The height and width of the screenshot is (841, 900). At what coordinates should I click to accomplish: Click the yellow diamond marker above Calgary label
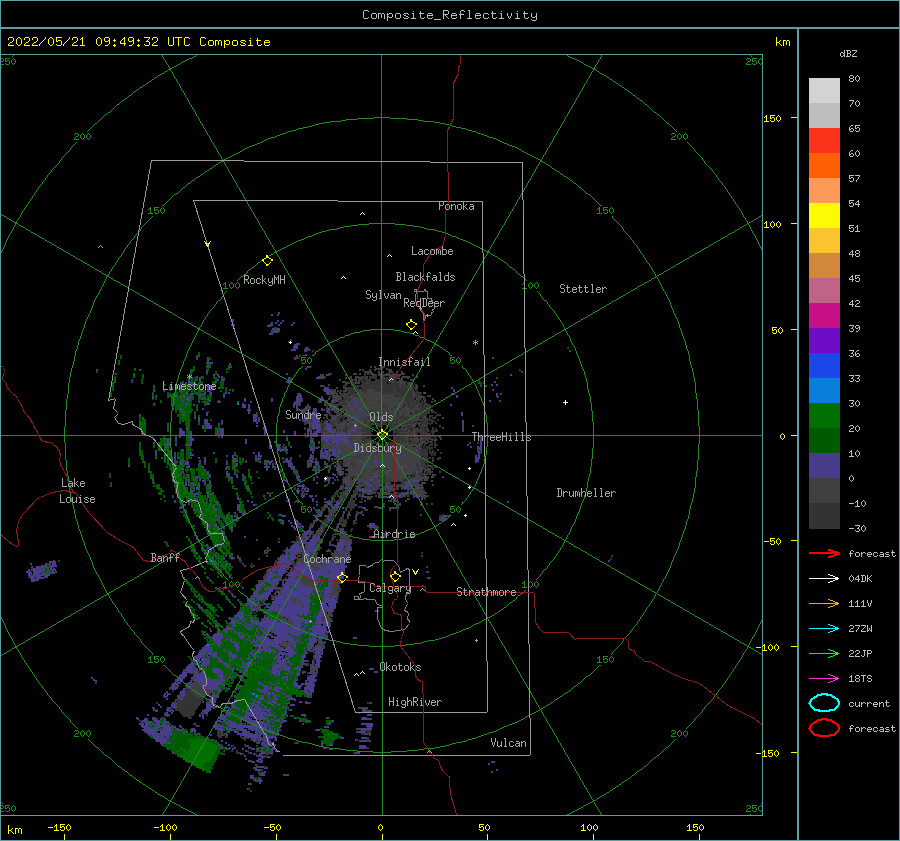coord(395,576)
